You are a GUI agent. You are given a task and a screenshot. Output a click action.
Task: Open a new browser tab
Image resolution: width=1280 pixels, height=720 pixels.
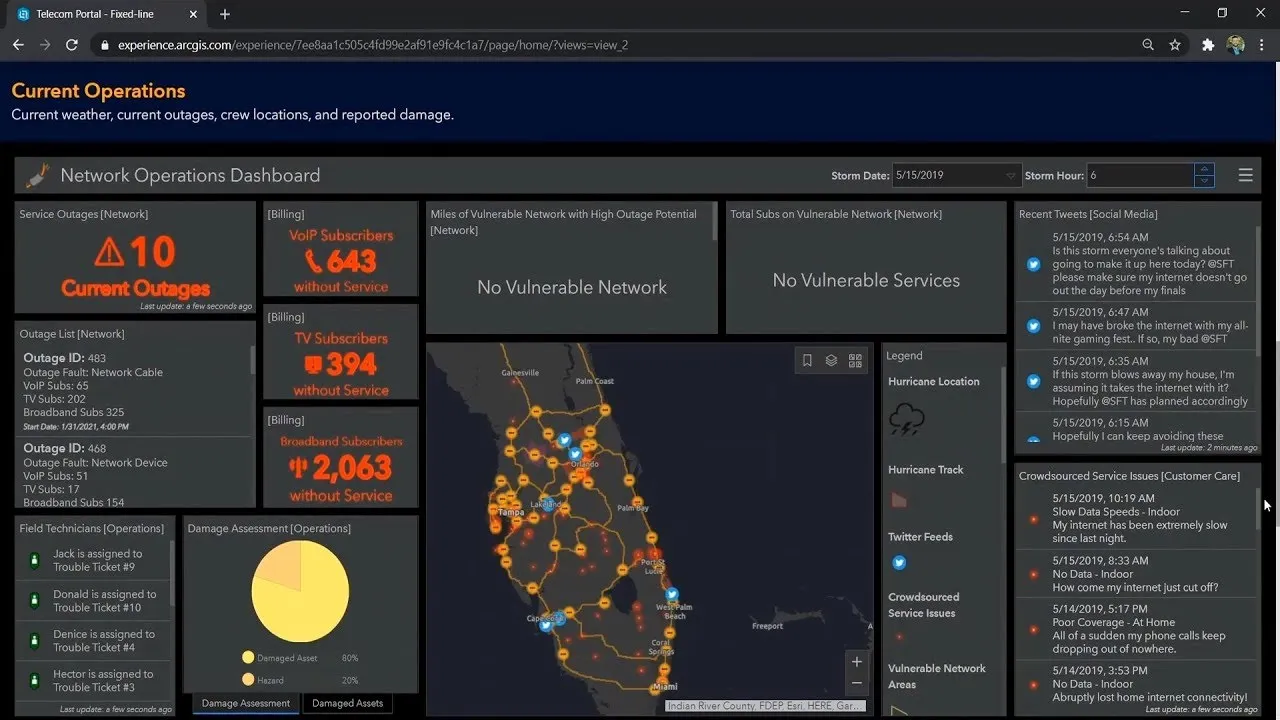click(225, 14)
